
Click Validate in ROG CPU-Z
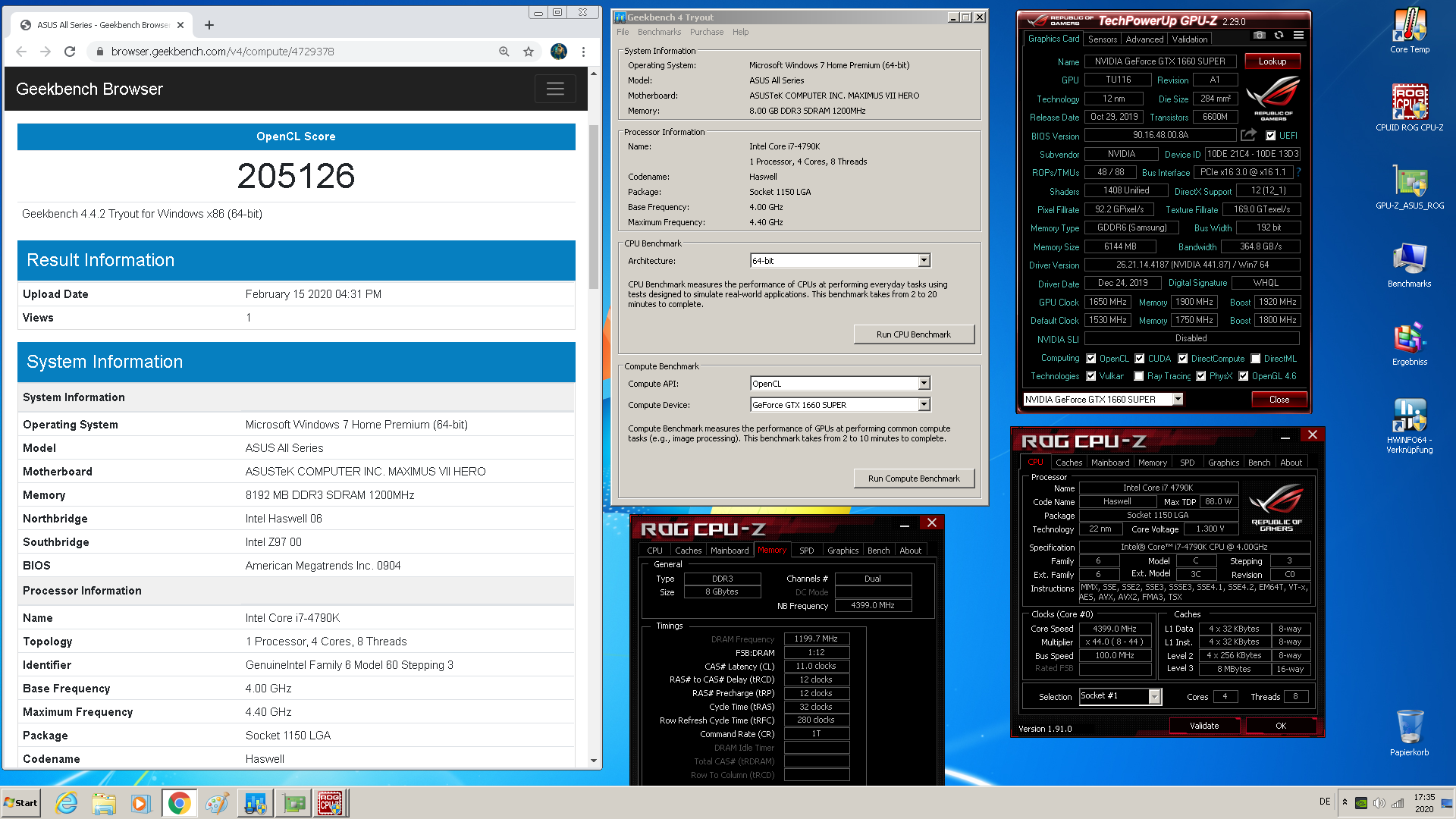(x=1203, y=726)
